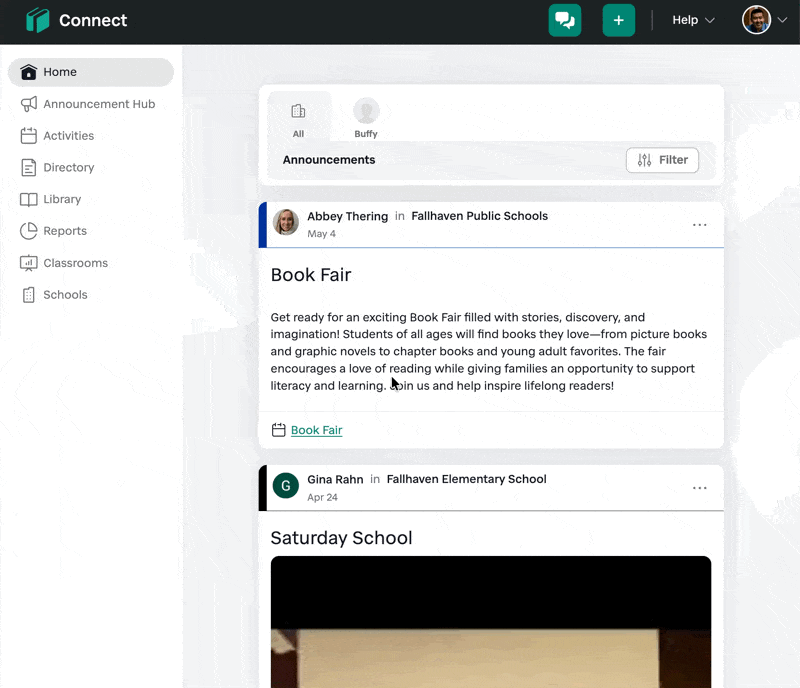Screen dimensions: 800x688
Task: Open Directory in the sidebar
Action: (91, 167)
